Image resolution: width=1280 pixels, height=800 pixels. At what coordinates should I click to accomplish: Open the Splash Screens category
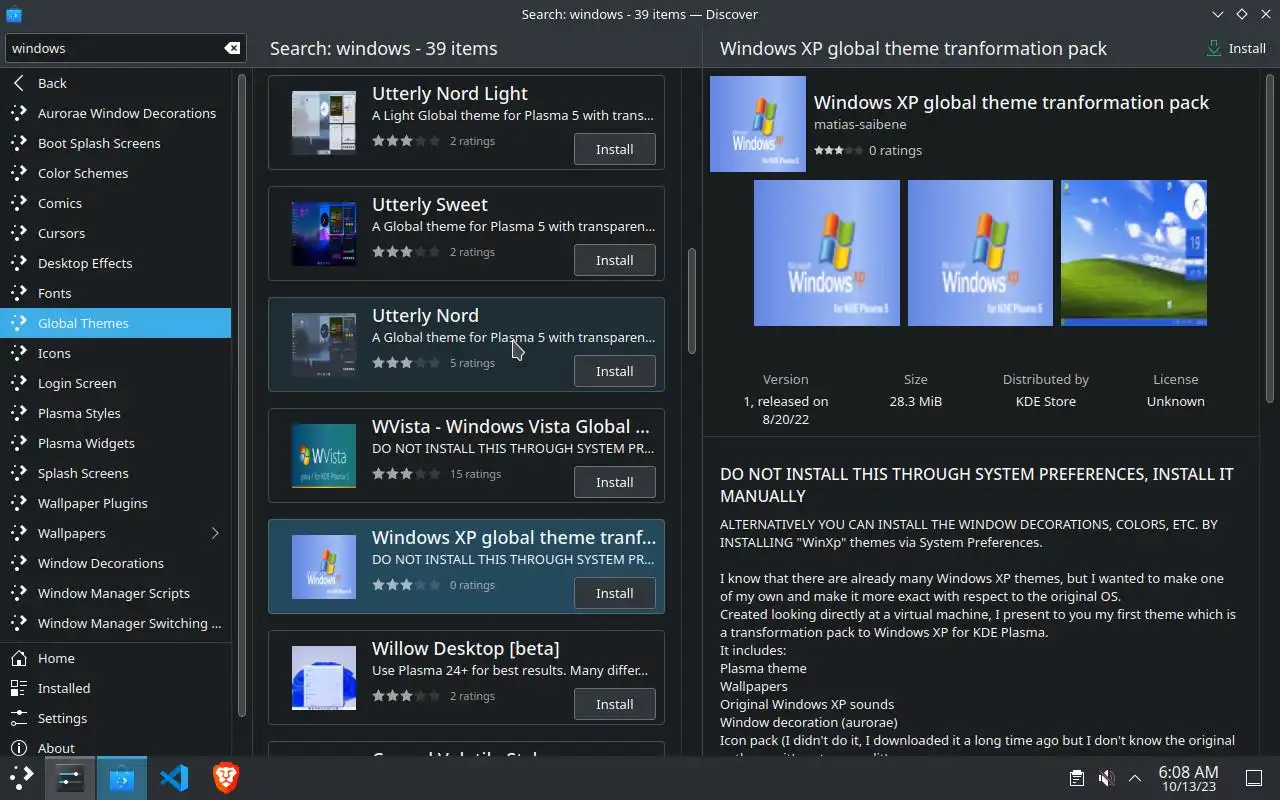pos(115,473)
